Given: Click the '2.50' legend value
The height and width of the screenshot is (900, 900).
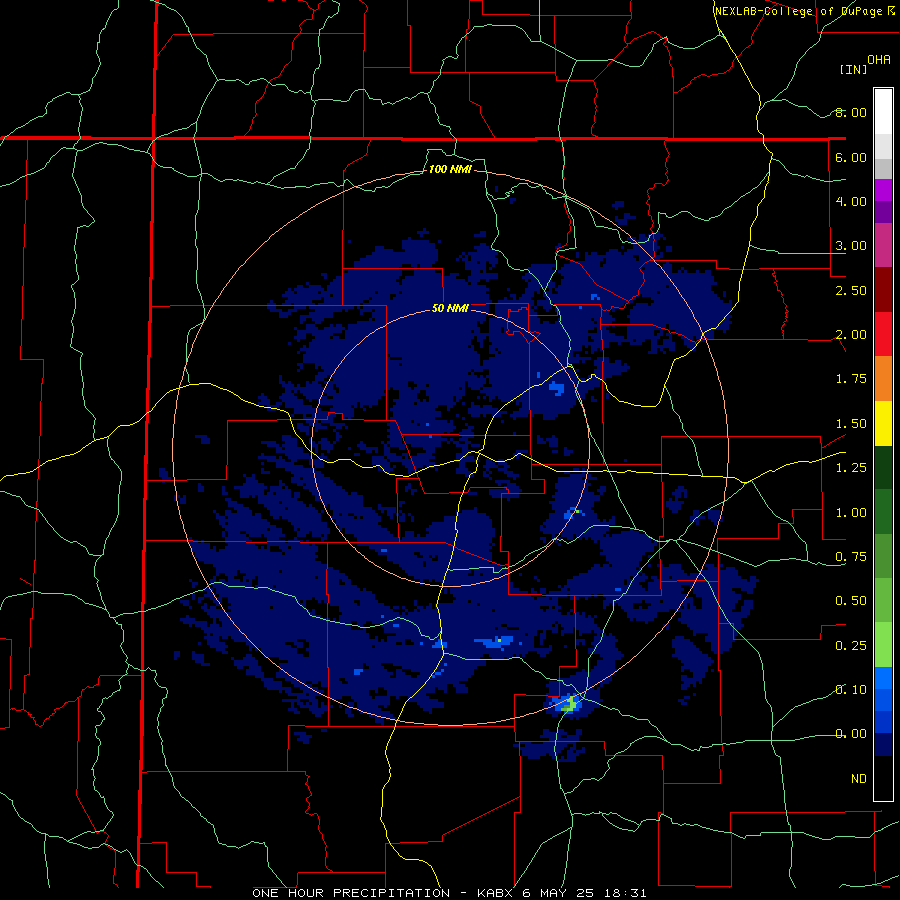Looking at the screenshot, I should tap(851, 290).
